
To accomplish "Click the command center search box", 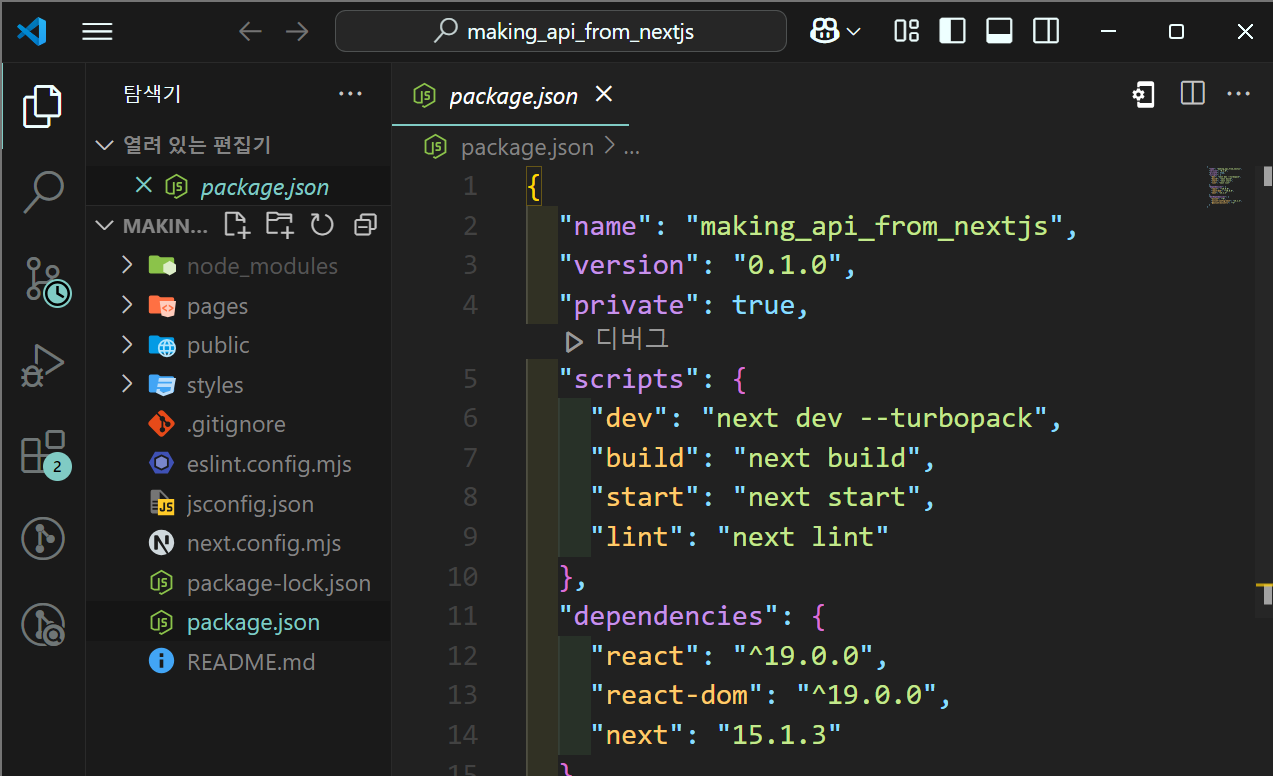I will pyautogui.click(x=560, y=32).
